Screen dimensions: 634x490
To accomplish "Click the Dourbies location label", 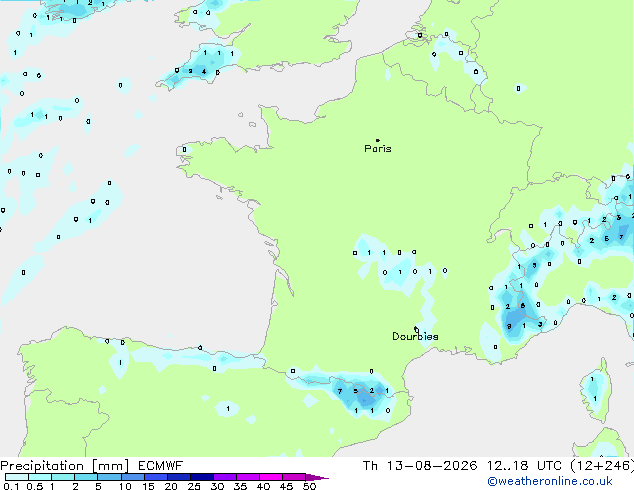I will click(415, 336).
